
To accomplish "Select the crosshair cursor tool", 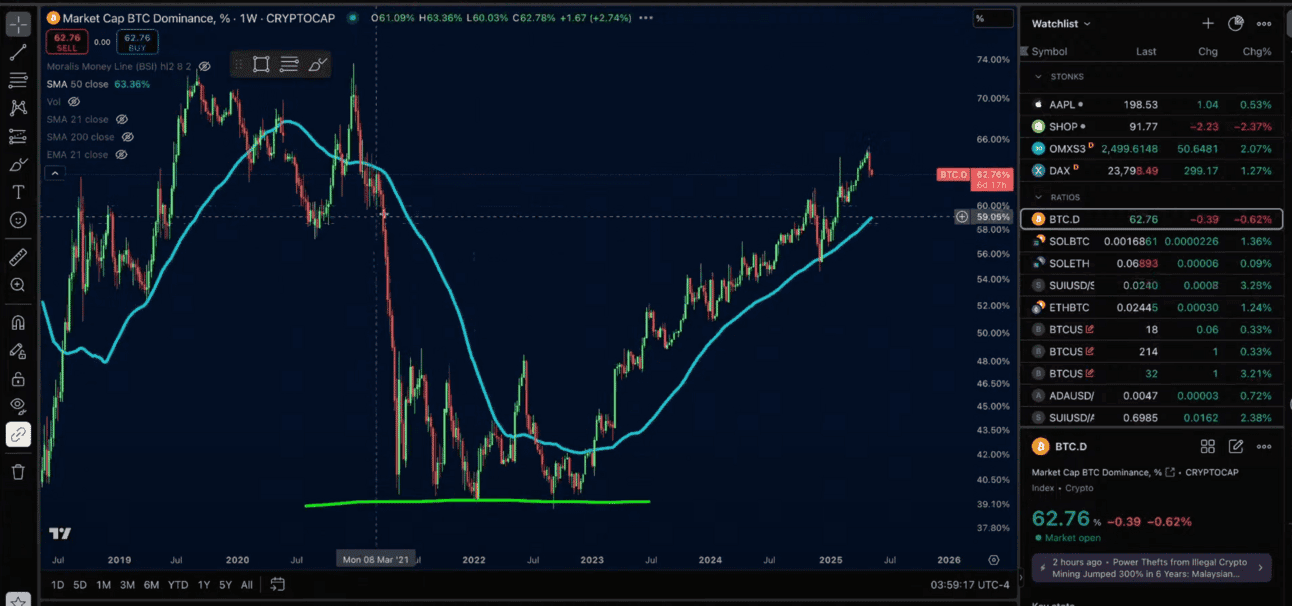I will click(x=18, y=23).
